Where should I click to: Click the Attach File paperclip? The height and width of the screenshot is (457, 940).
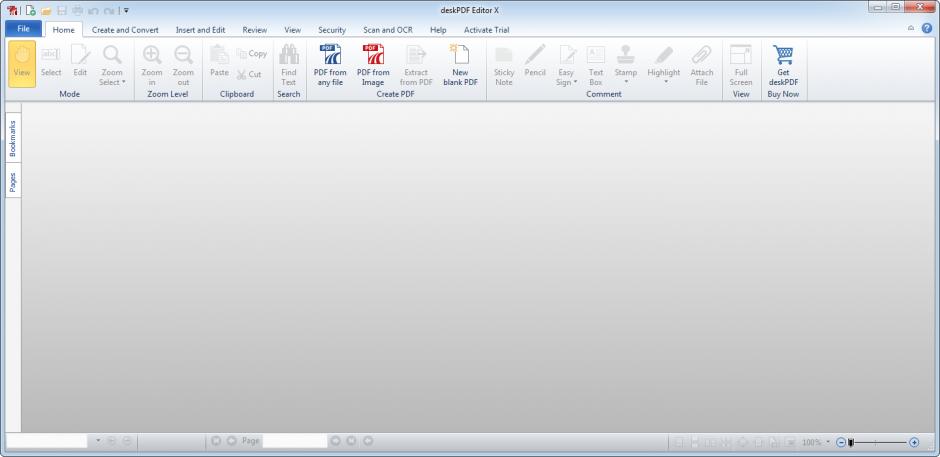click(701, 64)
